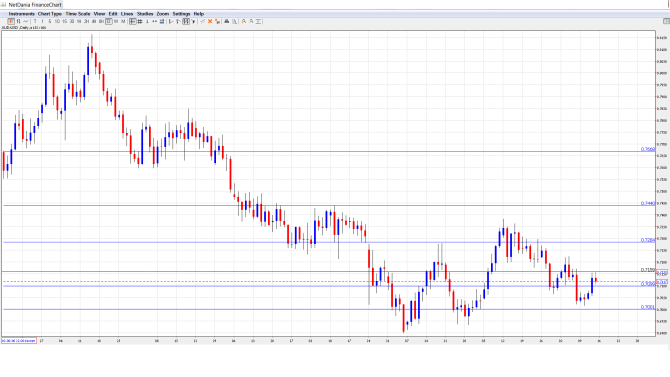Switch to 2H time scale button
670x377 pixels.
[86, 21]
